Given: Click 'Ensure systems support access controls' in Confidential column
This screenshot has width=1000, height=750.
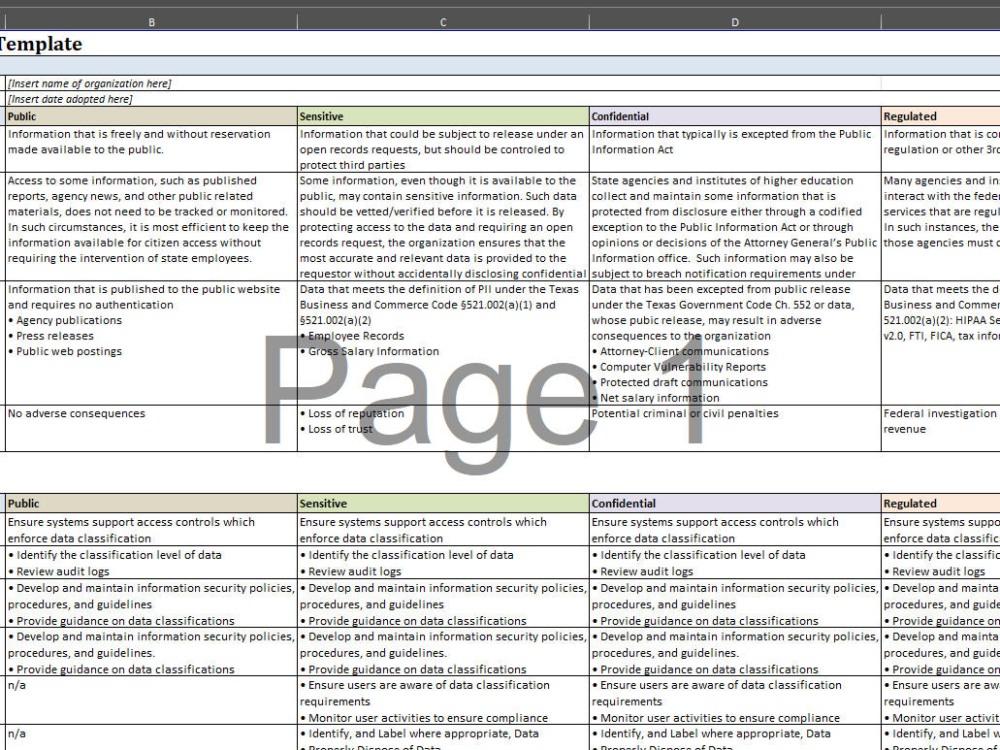Looking at the screenshot, I should click(x=735, y=529).
